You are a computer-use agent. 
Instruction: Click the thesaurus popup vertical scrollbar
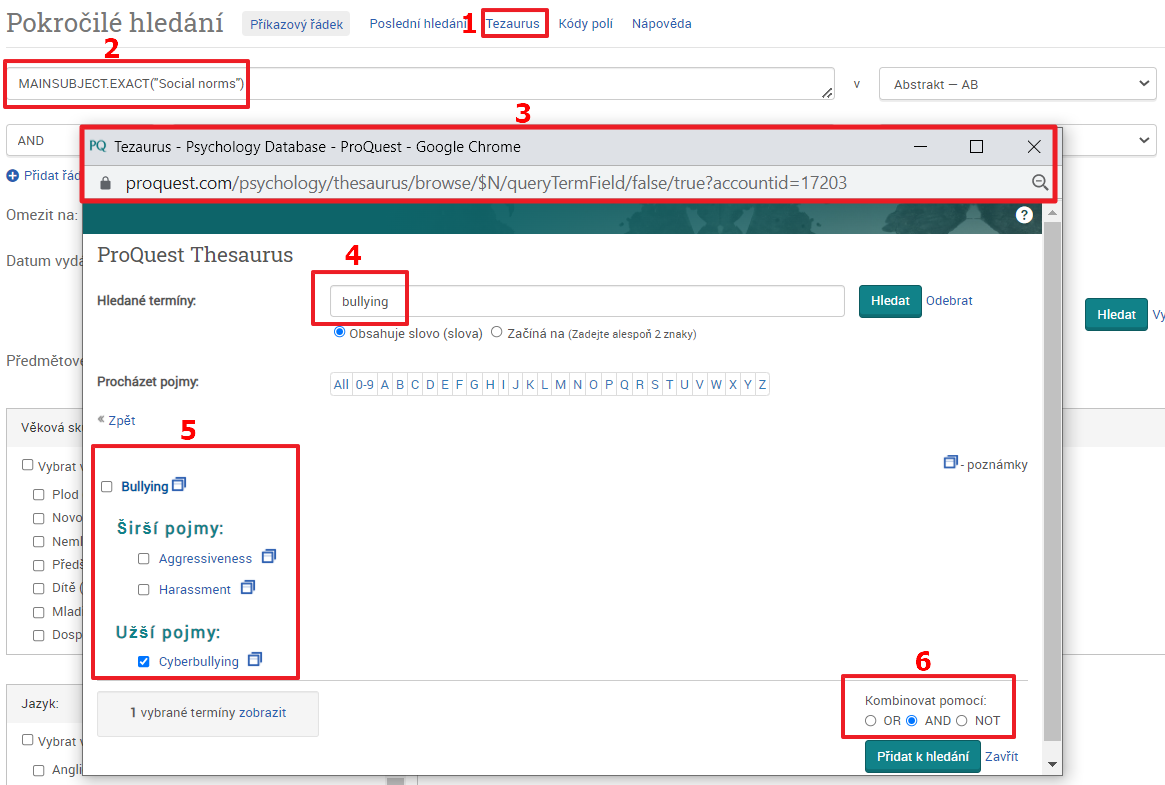[x=1052, y=481]
